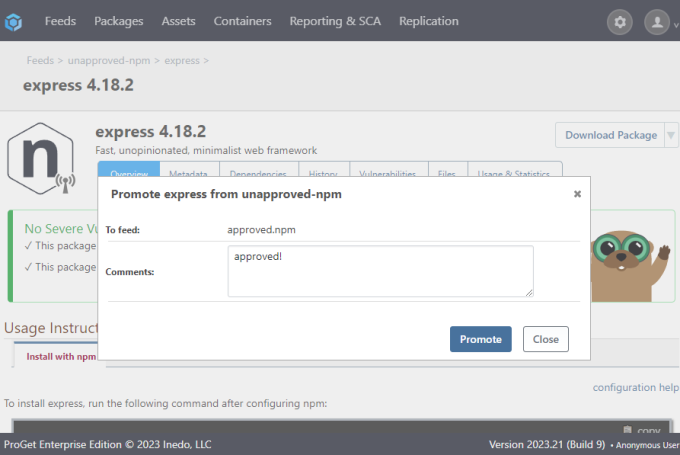Click into the Comments text box

pyautogui.click(x=380, y=271)
